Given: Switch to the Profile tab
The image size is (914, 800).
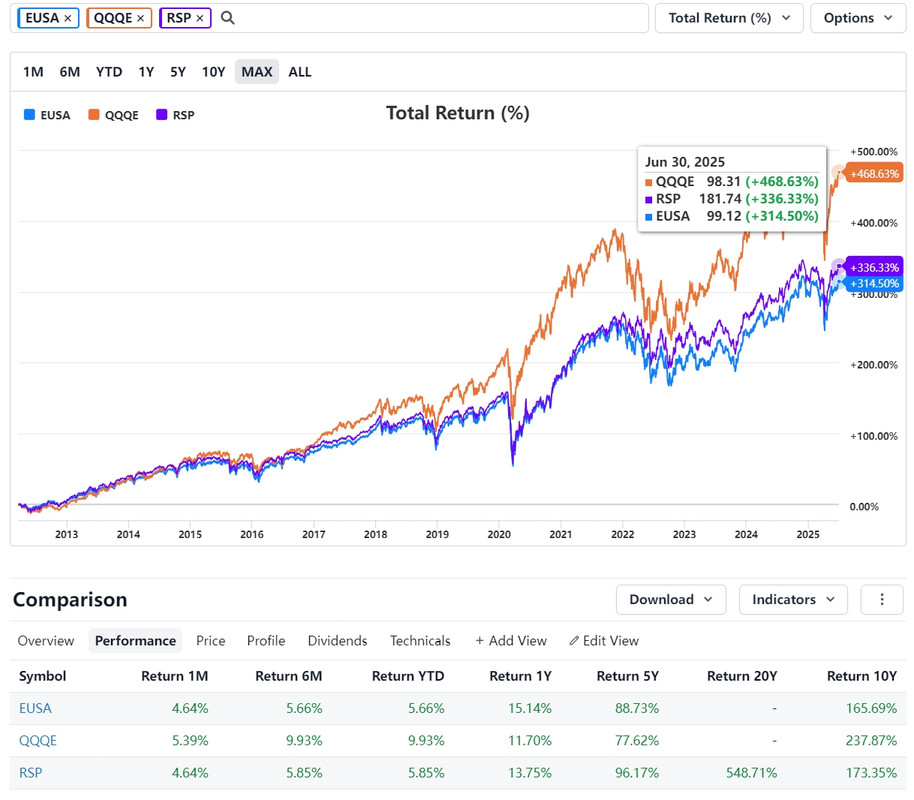Looking at the screenshot, I should [x=266, y=641].
